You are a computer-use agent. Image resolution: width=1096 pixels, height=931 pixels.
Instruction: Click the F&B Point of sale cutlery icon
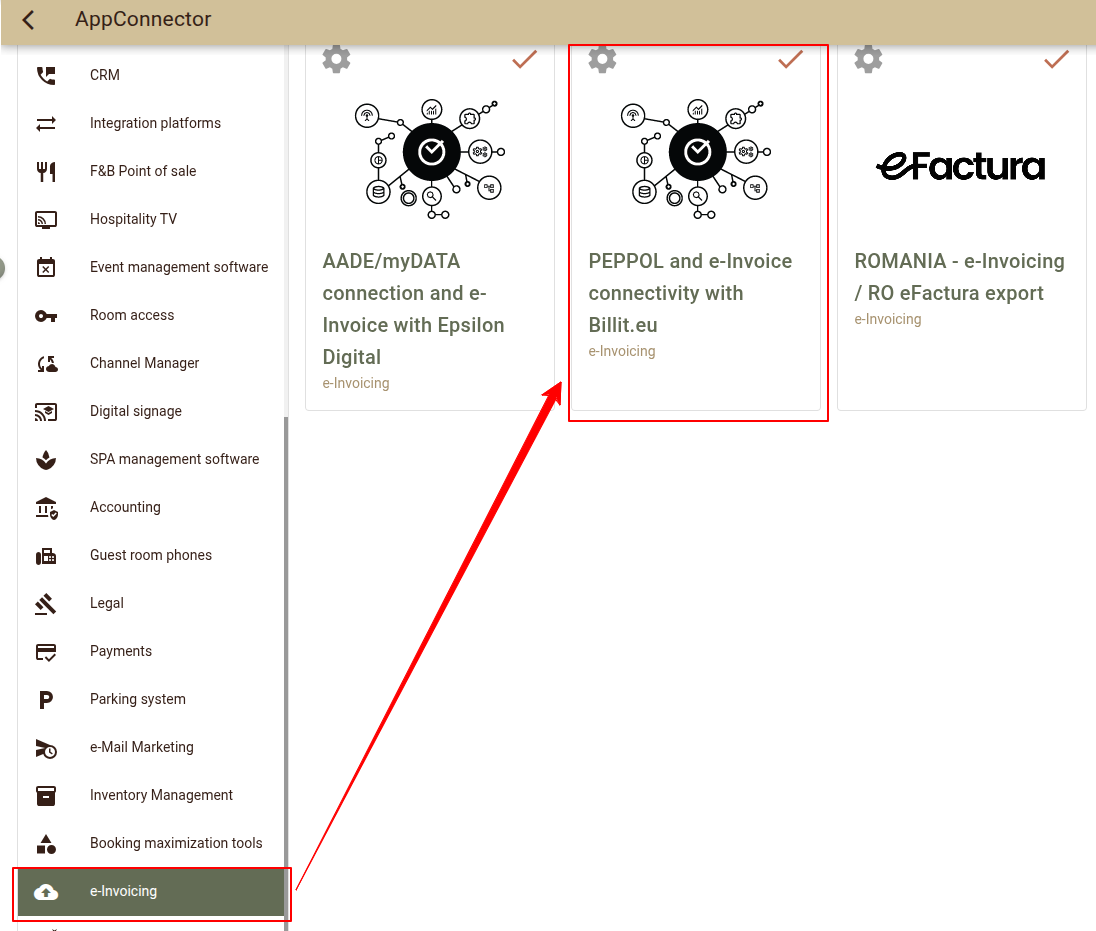pos(46,171)
